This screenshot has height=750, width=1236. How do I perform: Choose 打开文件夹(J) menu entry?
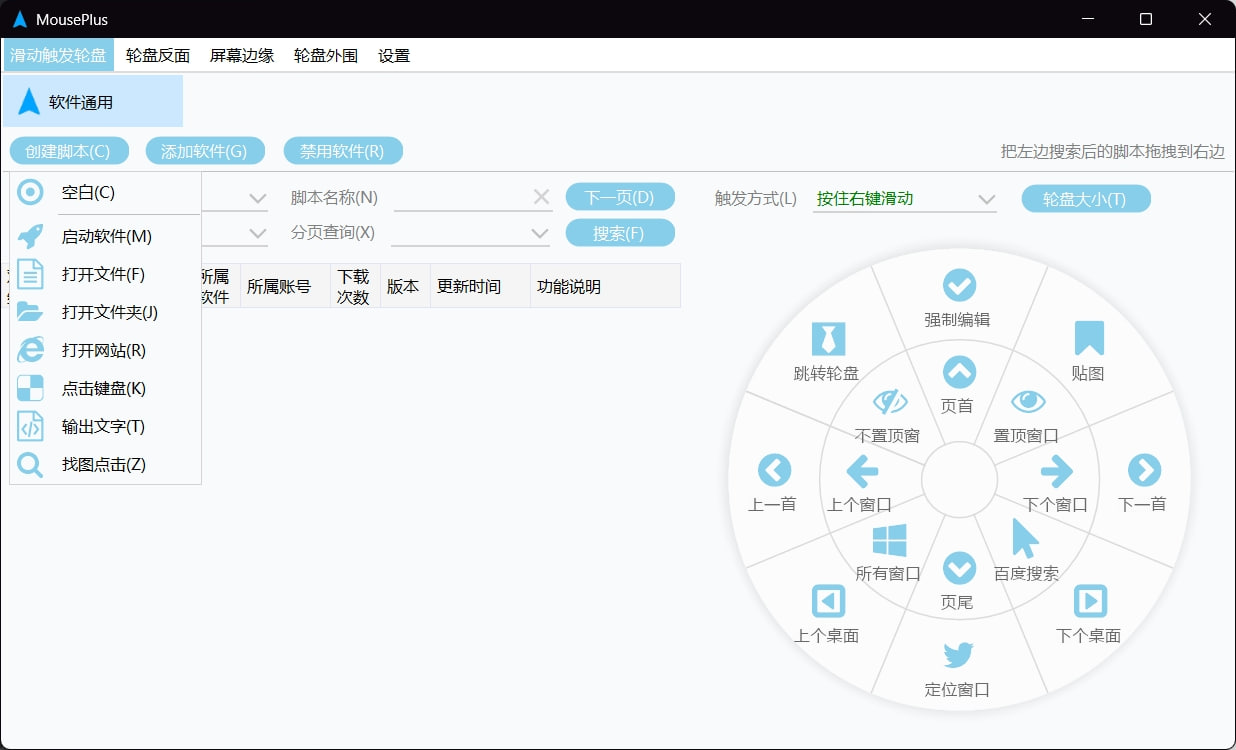[x=105, y=313]
